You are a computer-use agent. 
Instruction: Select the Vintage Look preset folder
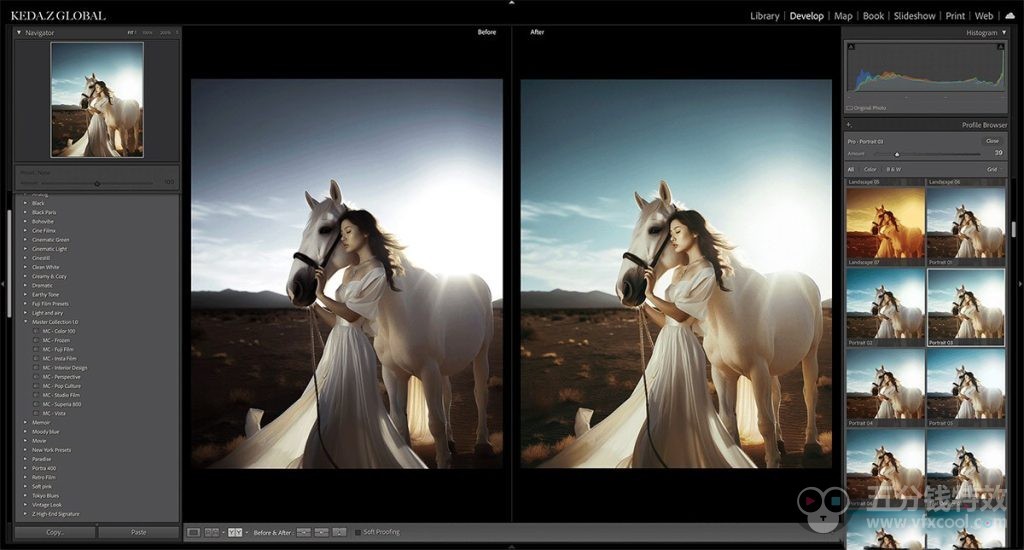46,505
